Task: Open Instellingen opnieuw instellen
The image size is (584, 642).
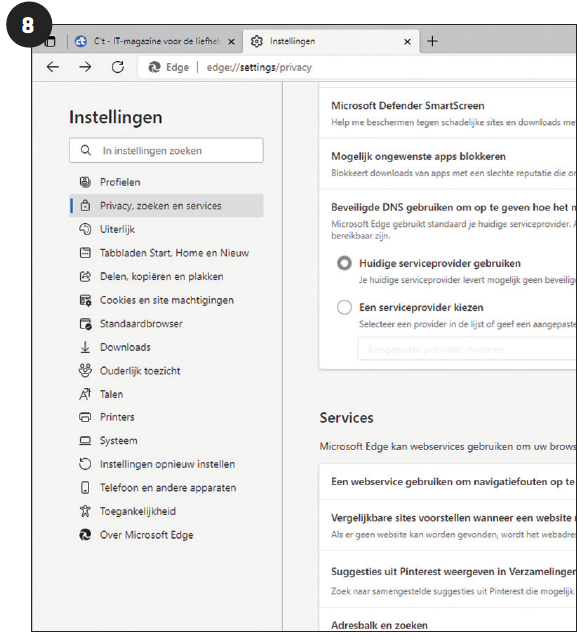Action: (166, 464)
